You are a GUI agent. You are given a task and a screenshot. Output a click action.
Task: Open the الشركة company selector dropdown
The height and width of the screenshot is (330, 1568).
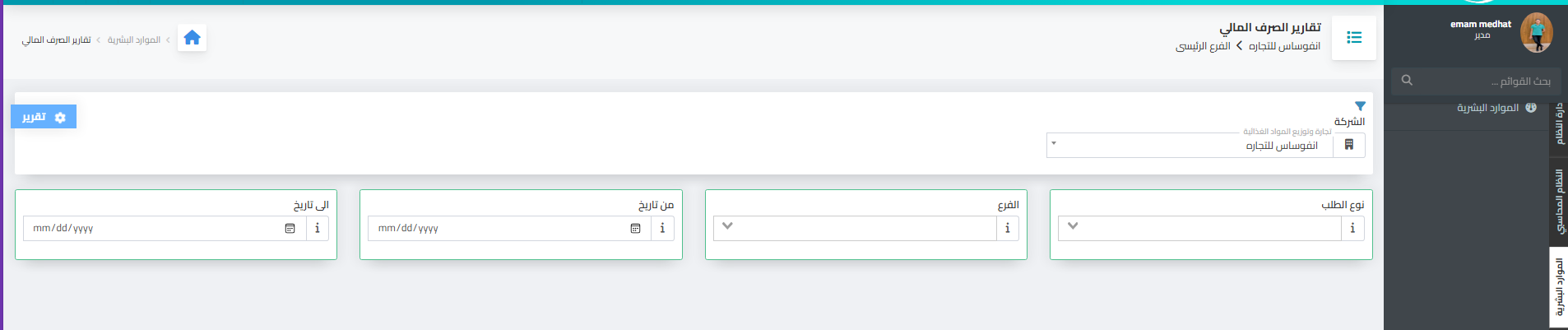pos(1190,145)
